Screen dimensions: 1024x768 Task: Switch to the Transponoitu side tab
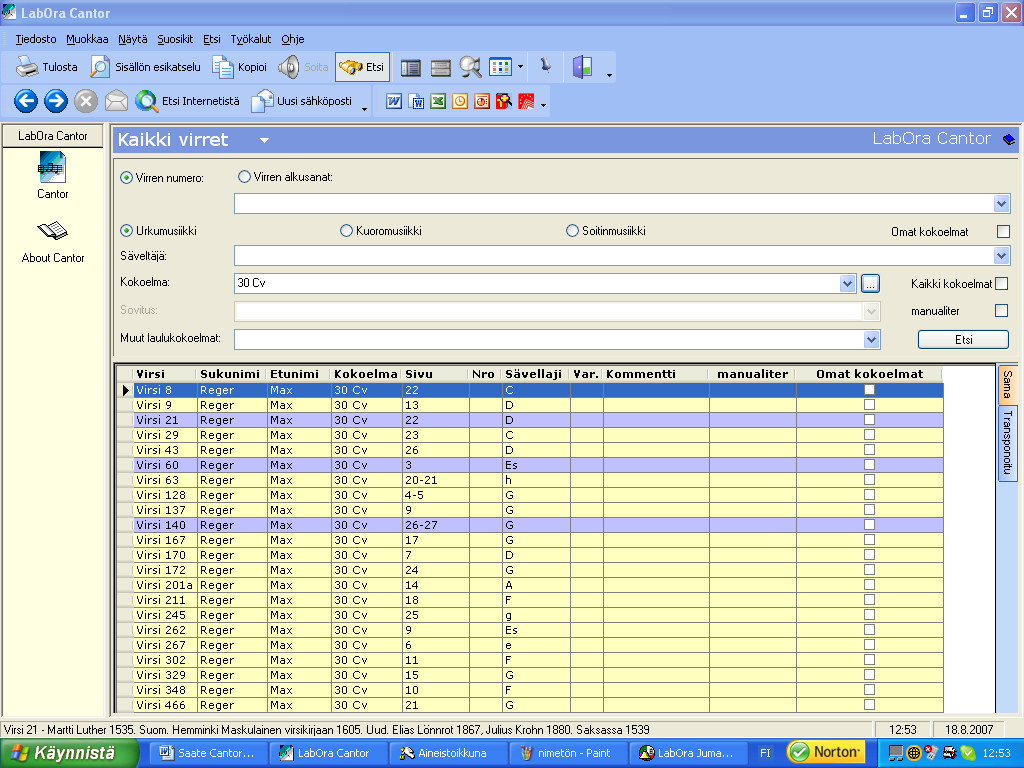1008,443
